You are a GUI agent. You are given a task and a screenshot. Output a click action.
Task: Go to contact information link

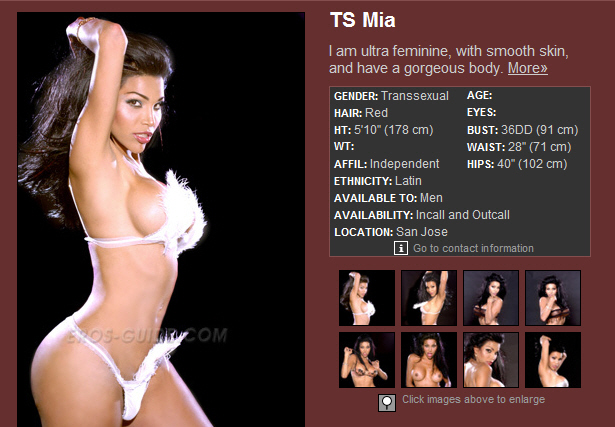coord(473,248)
